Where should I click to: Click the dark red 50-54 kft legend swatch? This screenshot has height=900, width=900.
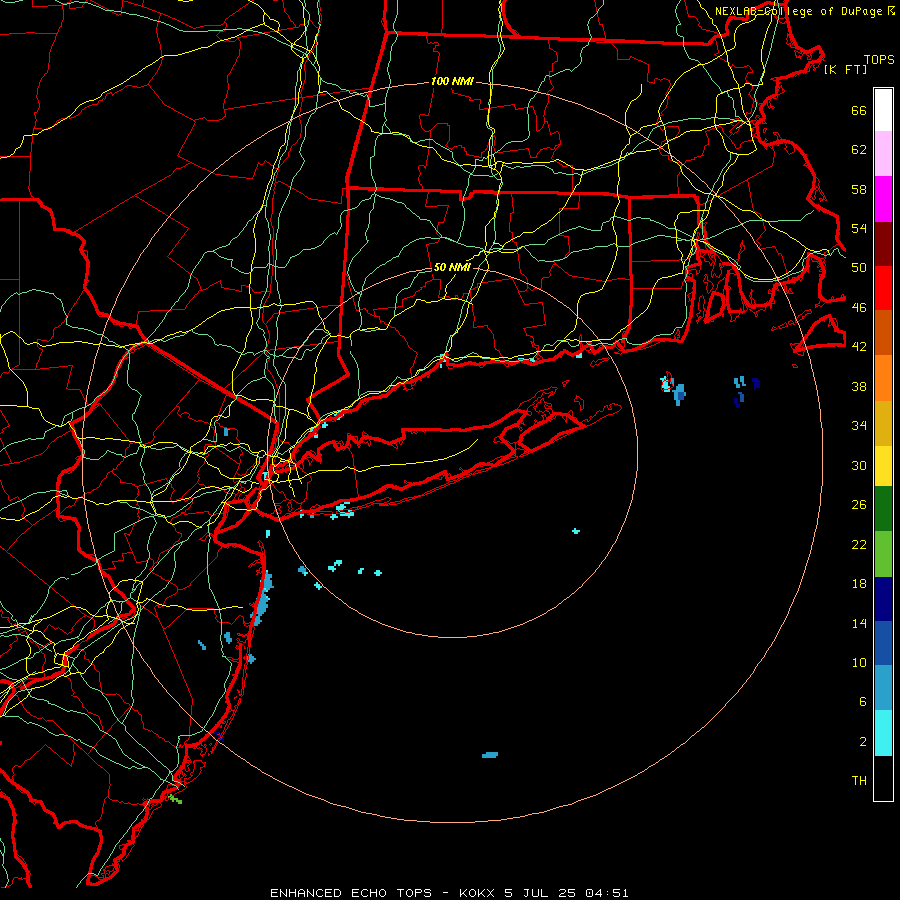[883, 244]
